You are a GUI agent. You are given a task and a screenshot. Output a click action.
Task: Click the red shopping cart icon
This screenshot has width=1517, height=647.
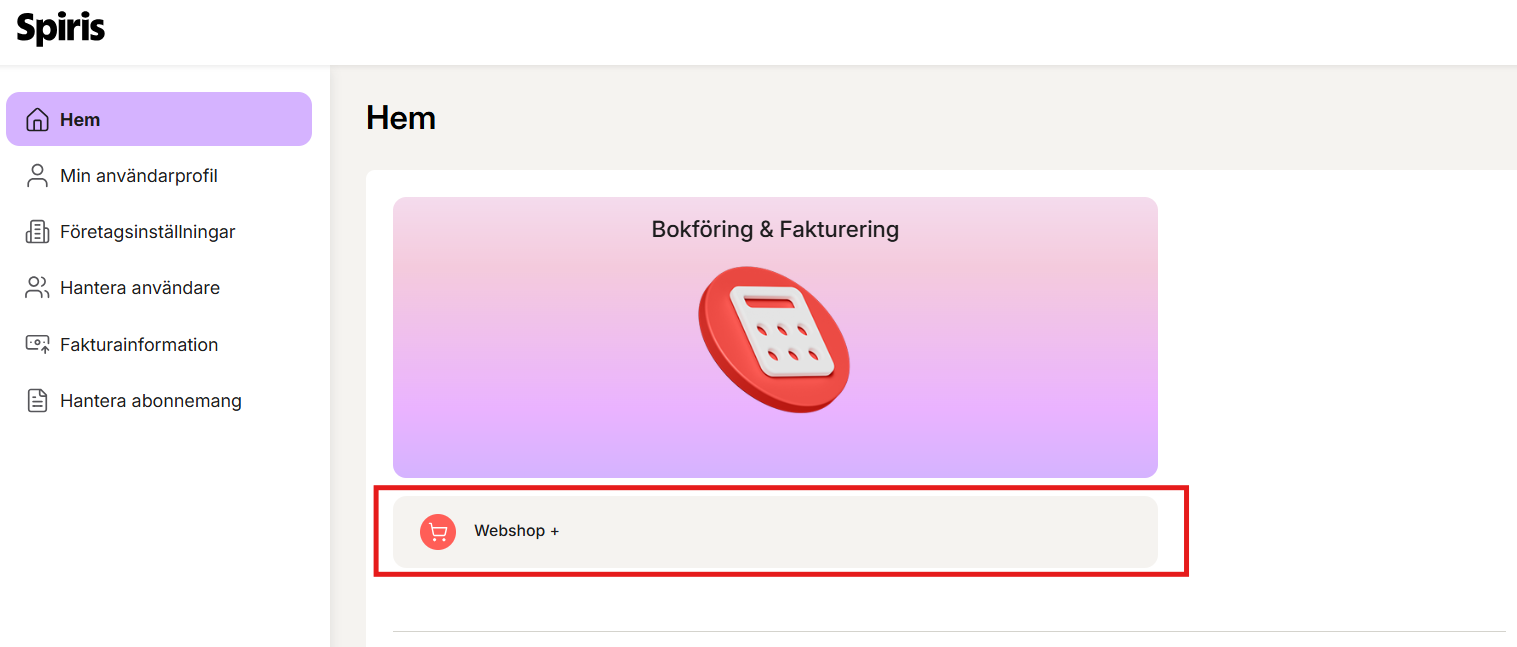[x=438, y=531]
